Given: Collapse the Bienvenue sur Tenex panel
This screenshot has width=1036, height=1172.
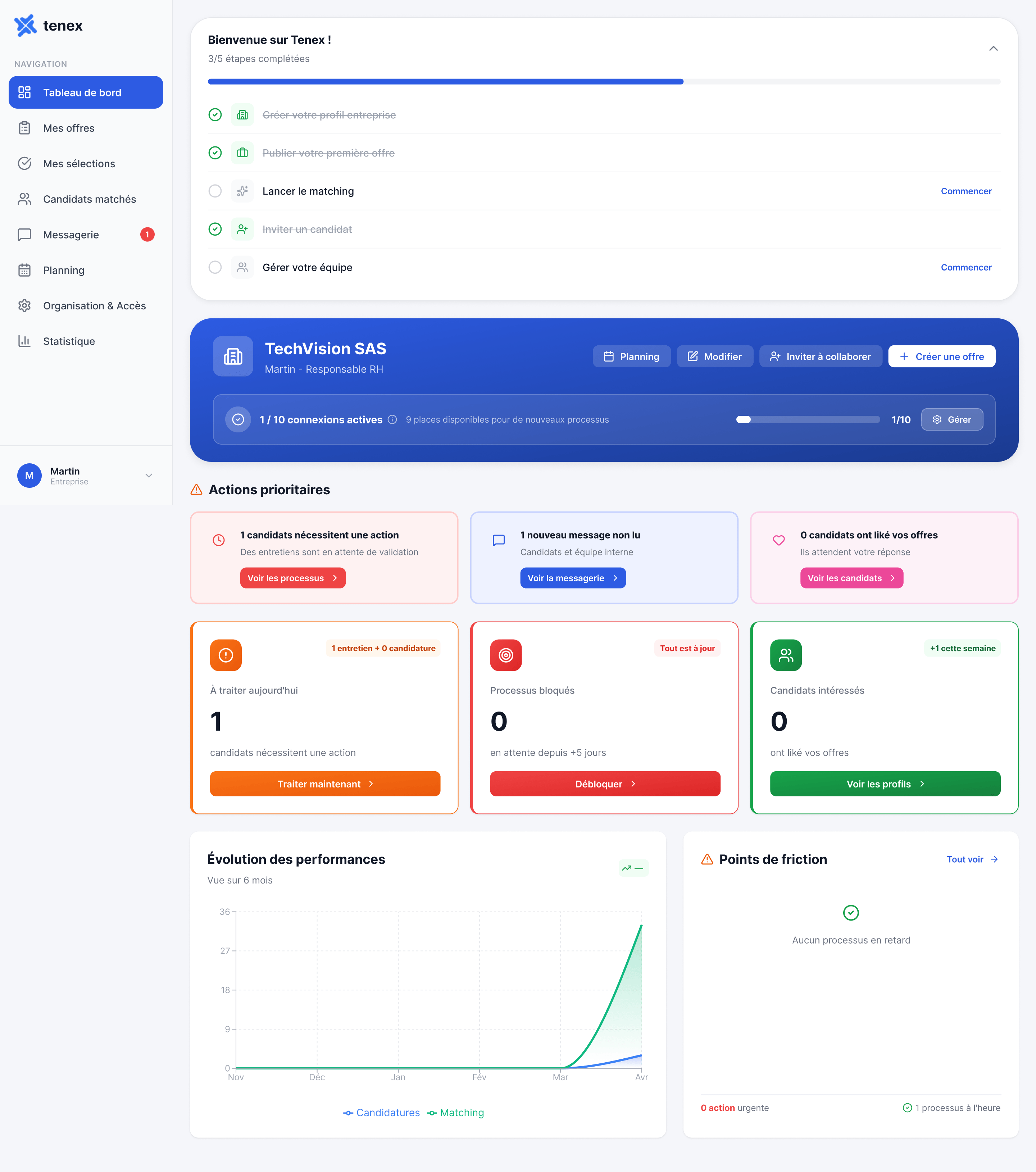Looking at the screenshot, I should [x=993, y=49].
